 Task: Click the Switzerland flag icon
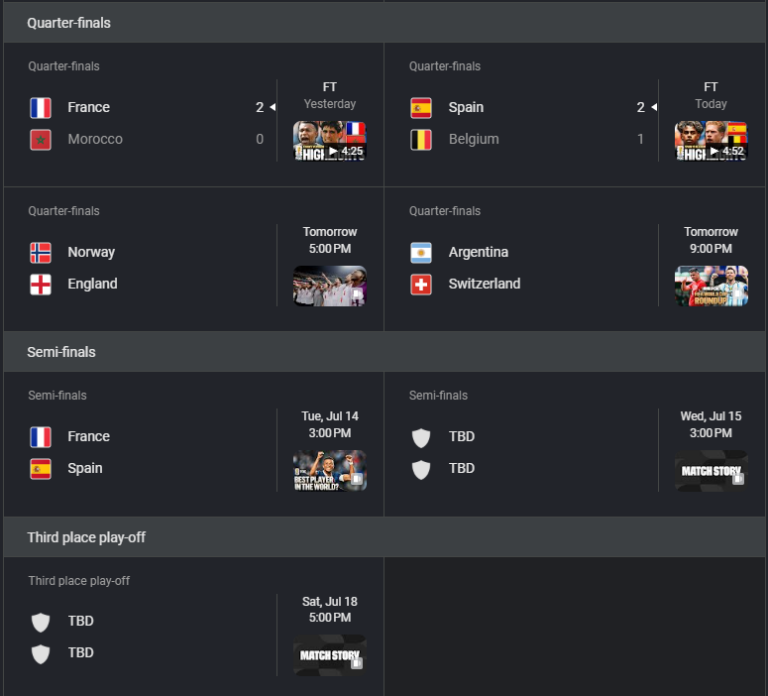pos(421,285)
